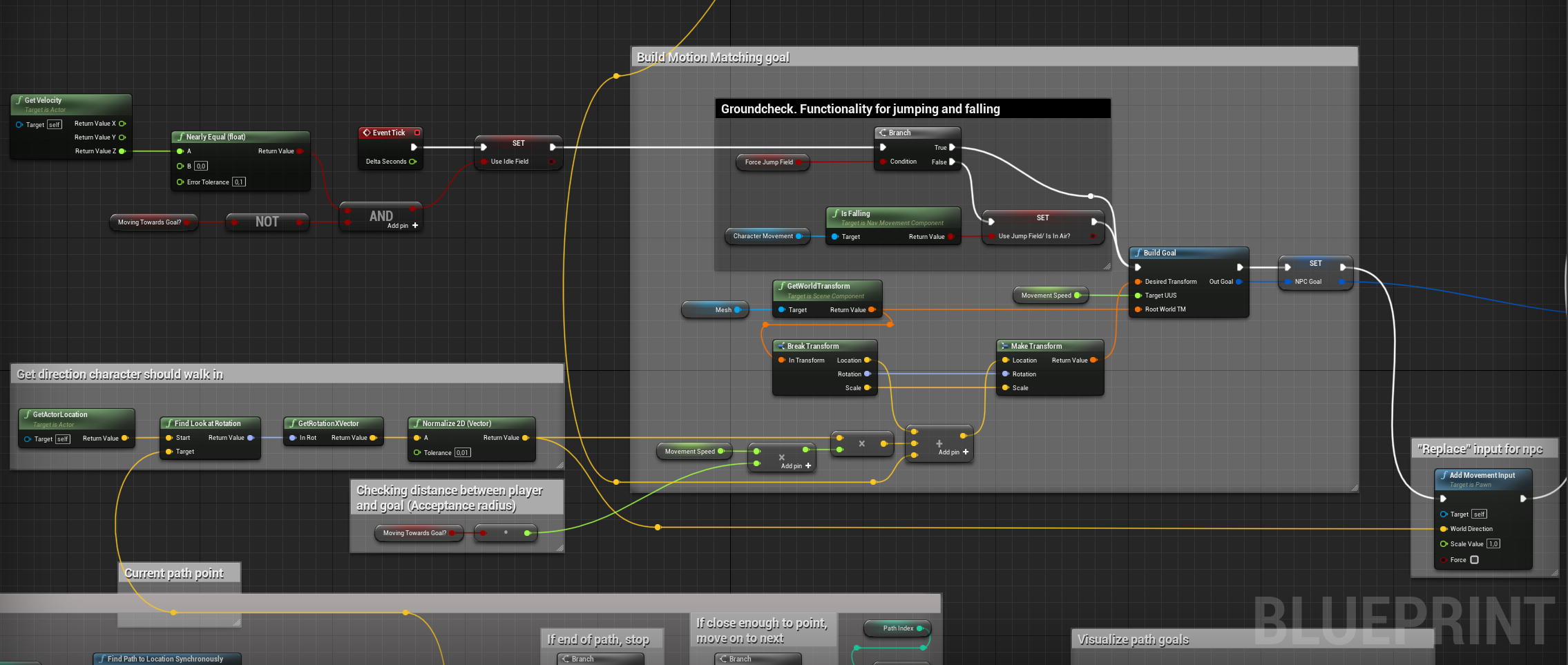Select Groundcheck comment box title
Viewport: 1568px width, 665px height.
pos(860,109)
